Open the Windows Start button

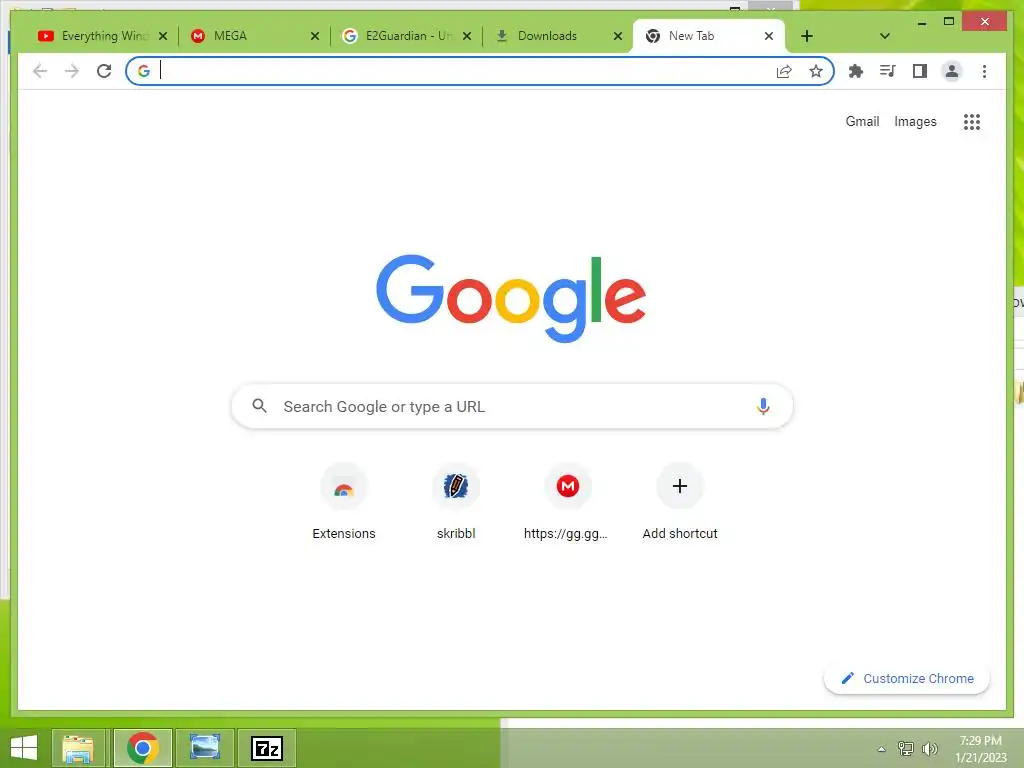(24, 748)
